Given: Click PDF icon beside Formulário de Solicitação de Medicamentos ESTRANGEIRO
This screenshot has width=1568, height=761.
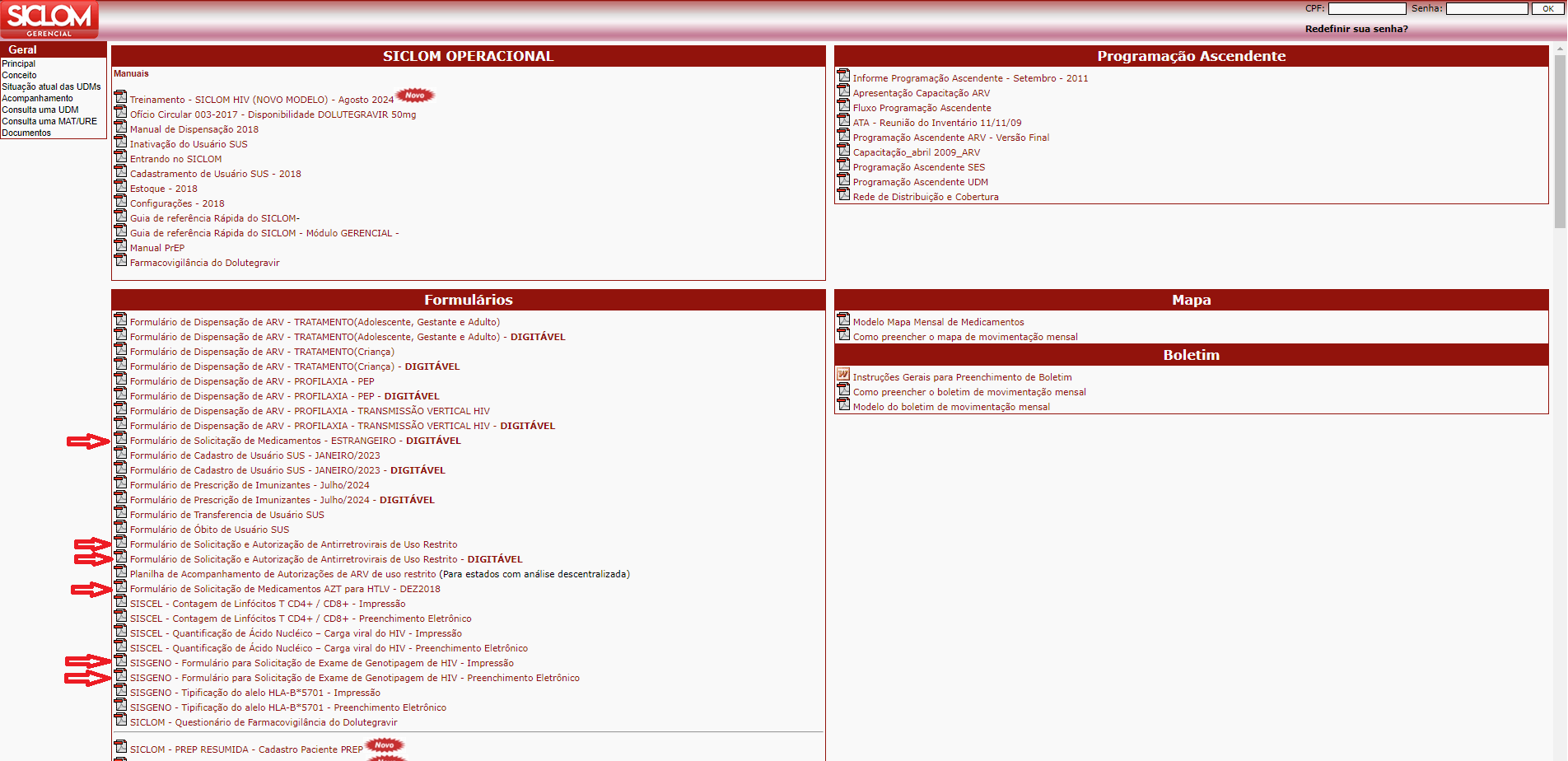Looking at the screenshot, I should [120, 438].
